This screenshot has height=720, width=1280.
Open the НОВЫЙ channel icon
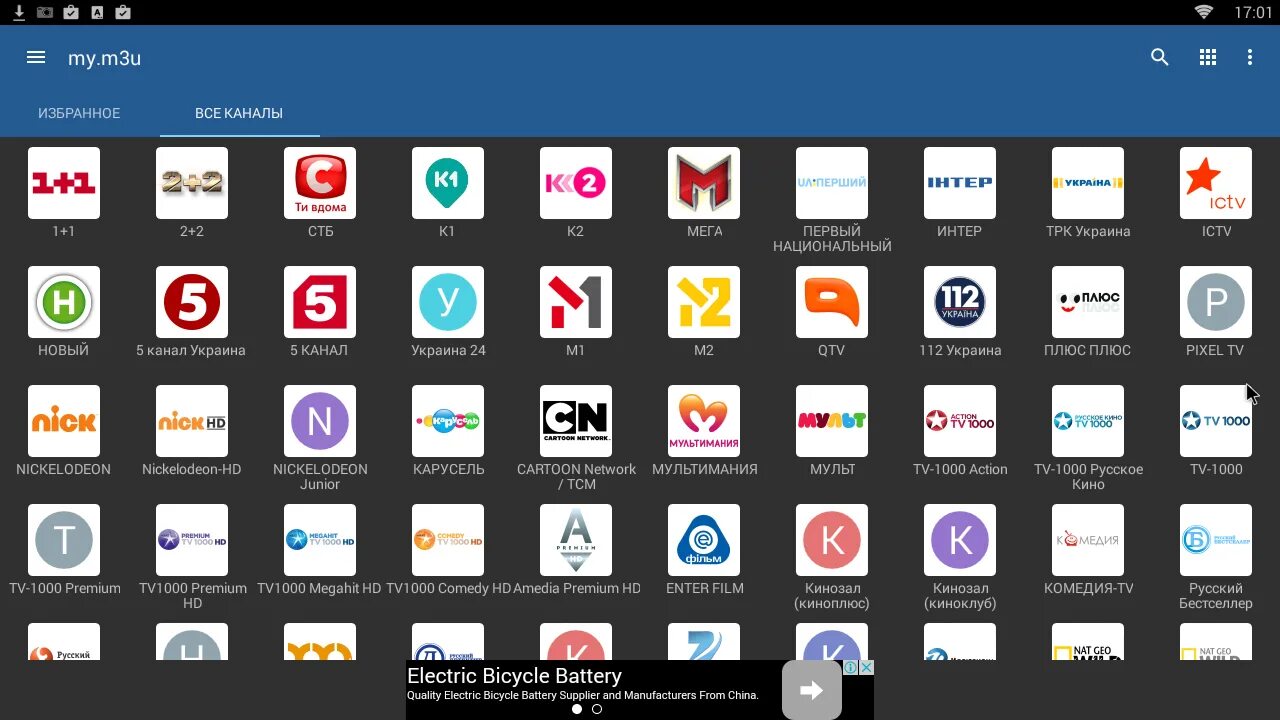pos(64,302)
